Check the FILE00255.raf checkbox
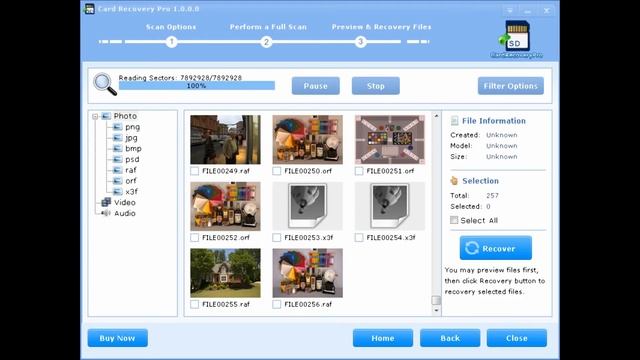640x360 pixels. point(195,304)
